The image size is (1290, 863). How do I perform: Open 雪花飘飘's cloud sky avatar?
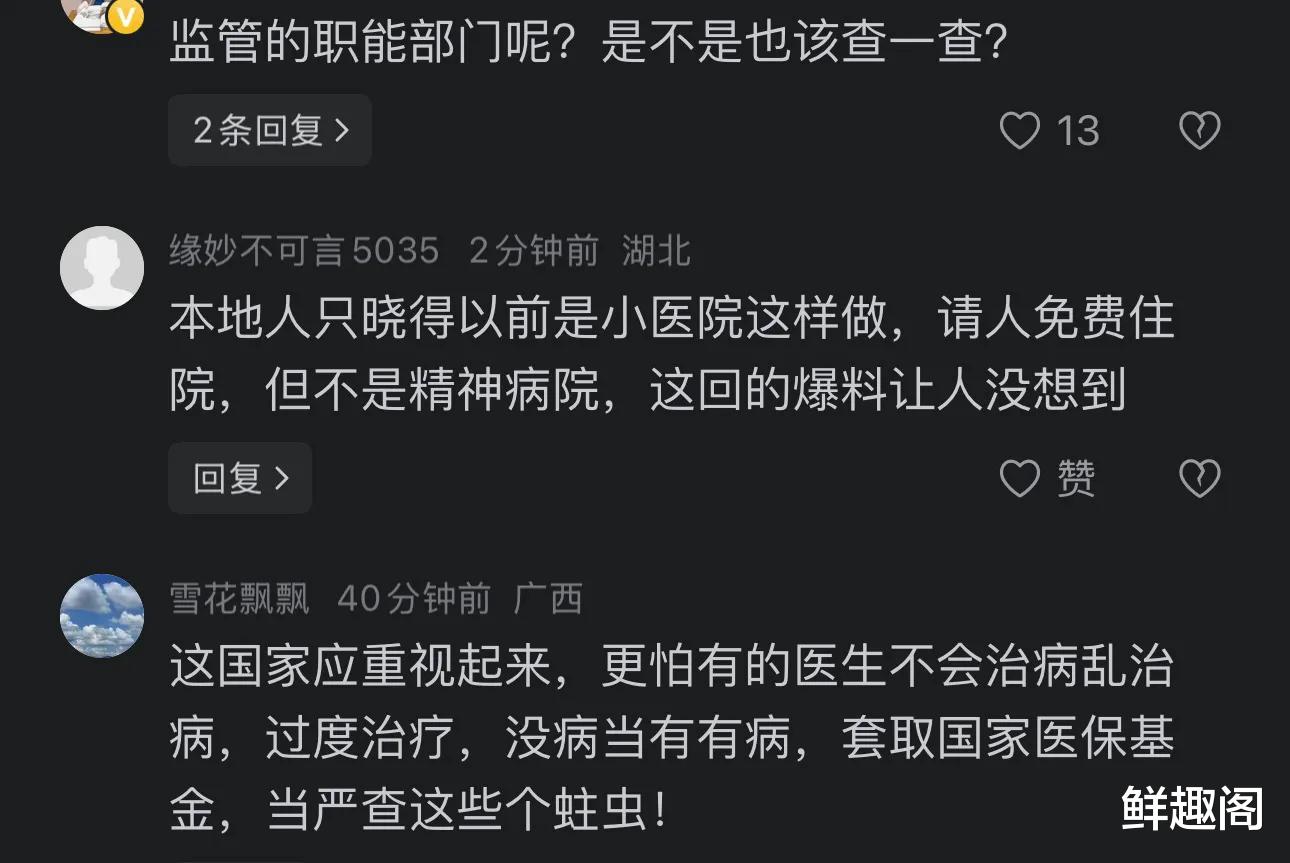(102, 615)
